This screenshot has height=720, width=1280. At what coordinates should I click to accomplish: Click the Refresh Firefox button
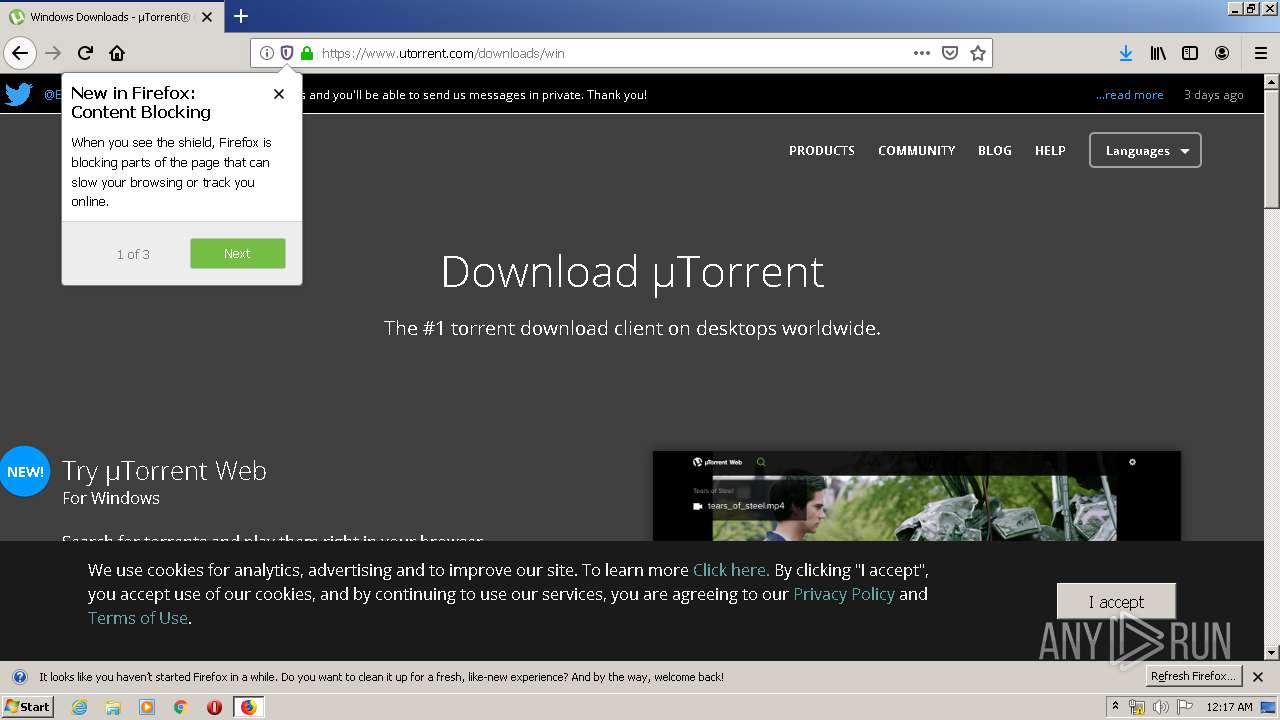(x=1193, y=677)
